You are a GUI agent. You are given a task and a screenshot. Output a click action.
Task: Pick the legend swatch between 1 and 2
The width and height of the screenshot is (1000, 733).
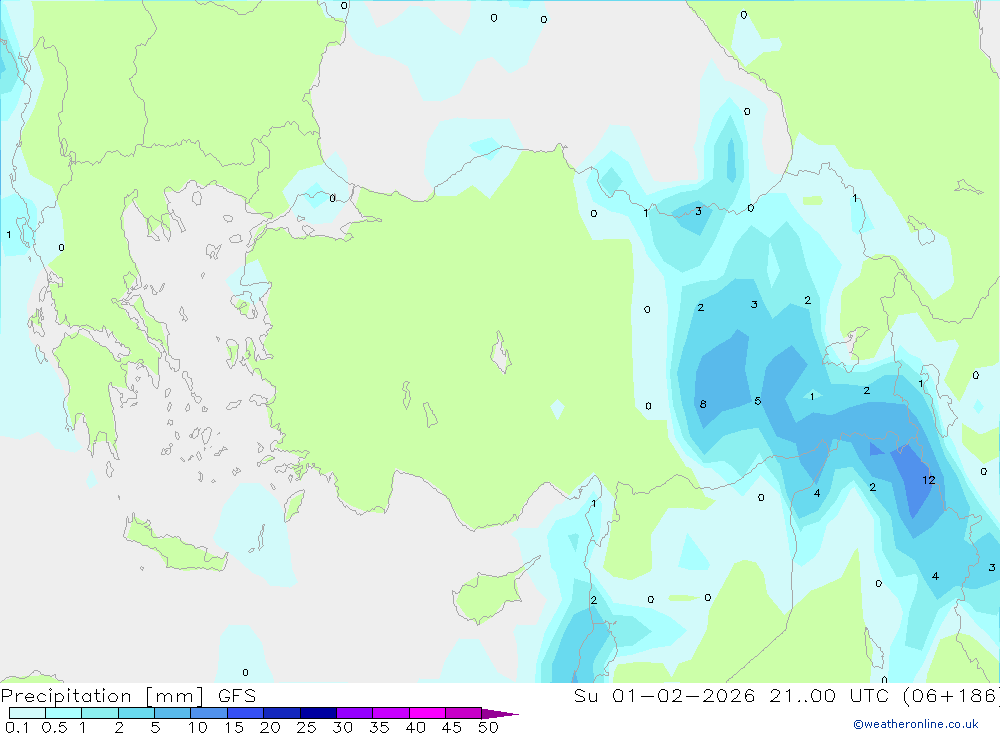[x=100, y=713]
